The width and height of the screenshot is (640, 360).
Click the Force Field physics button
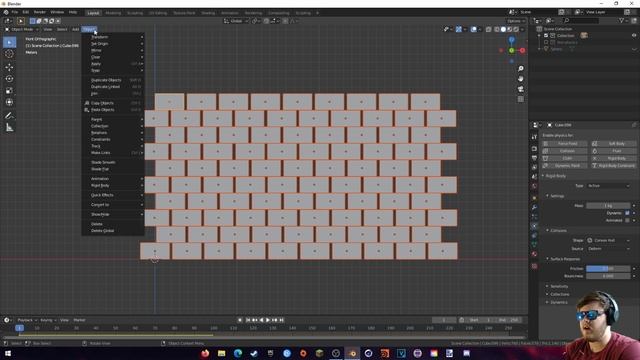(x=565, y=144)
